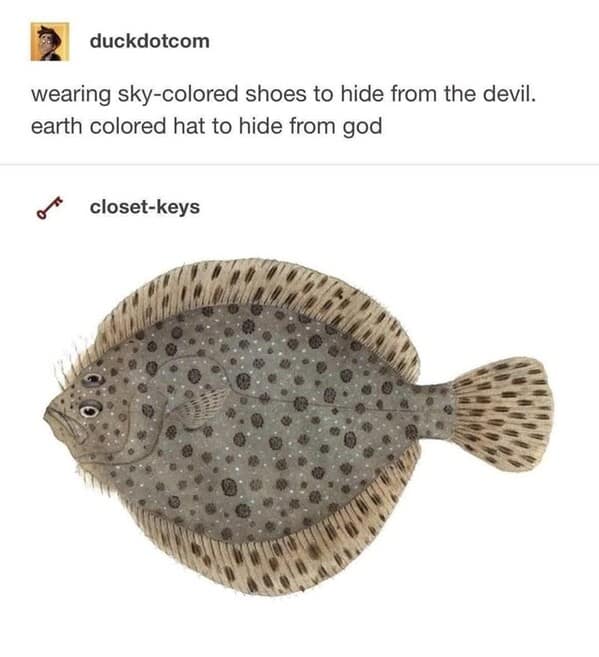Image resolution: width=599 pixels, height=657 pixels.
Task: Click the red key avatar icon
Action: pos(49,207)
